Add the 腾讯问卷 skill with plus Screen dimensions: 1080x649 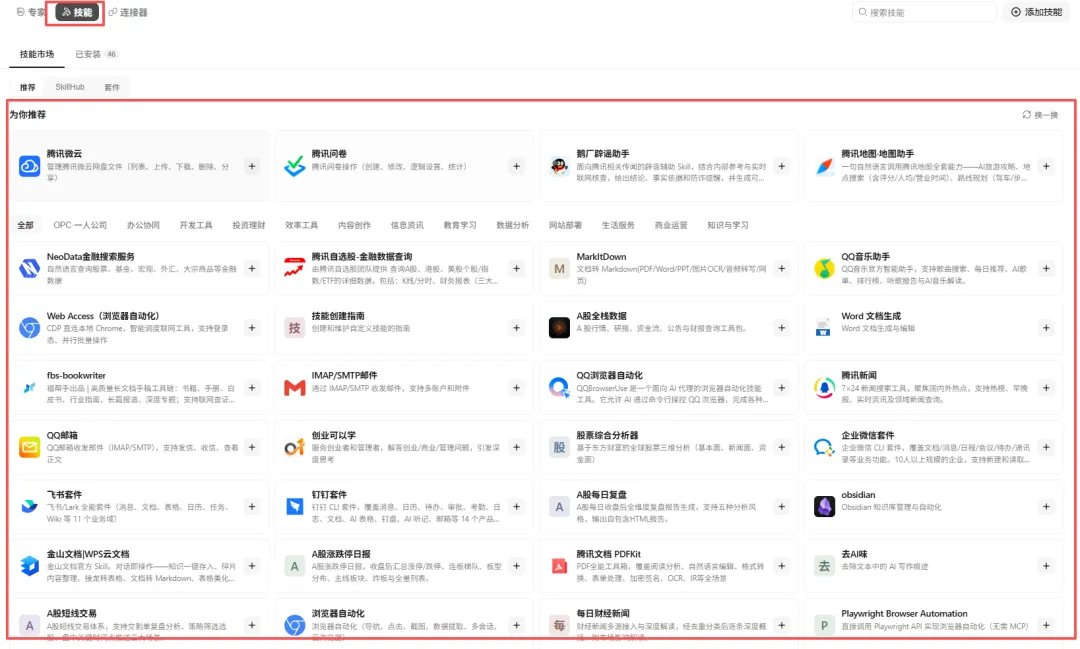517,166
